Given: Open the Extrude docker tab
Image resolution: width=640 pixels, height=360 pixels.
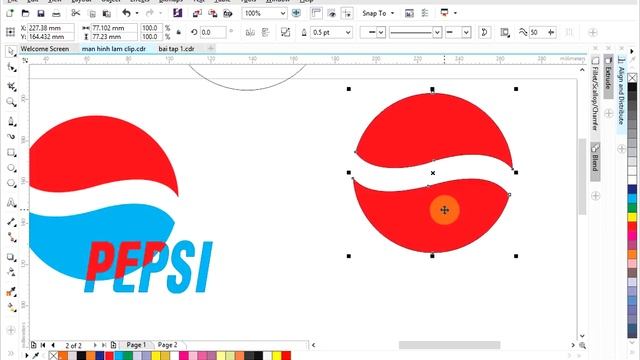Looking at the screenshot, I should pos(608,76).
